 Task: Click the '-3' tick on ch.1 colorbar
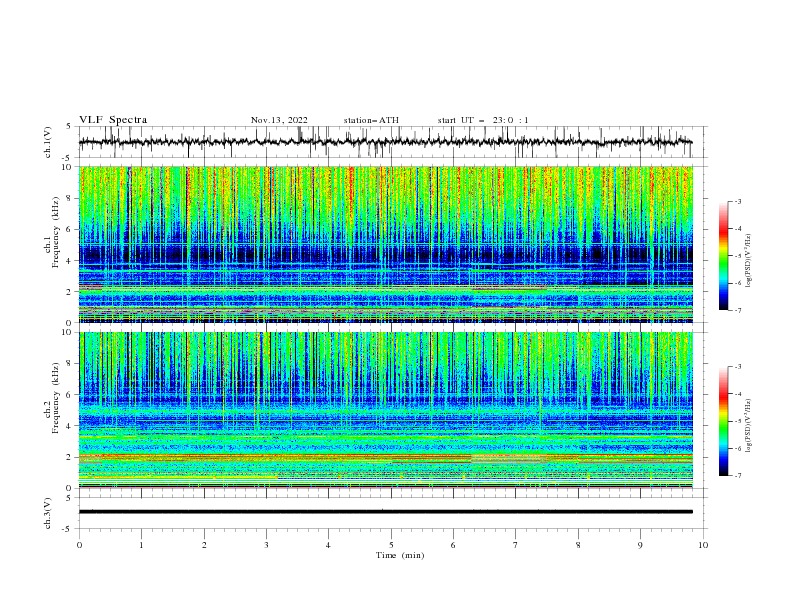coord(738,201)
